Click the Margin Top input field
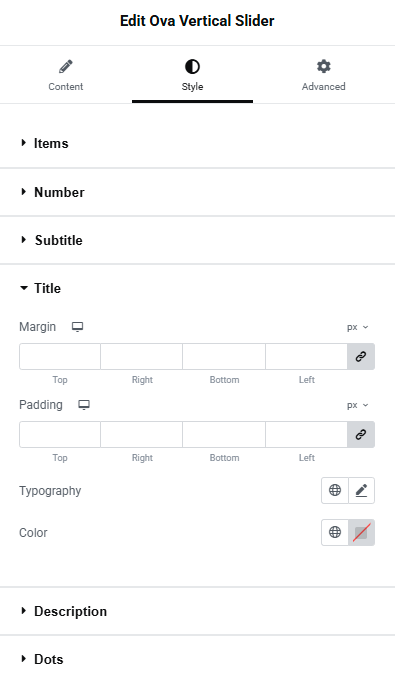This screenshot has width=395, height=684. (60, 356)
